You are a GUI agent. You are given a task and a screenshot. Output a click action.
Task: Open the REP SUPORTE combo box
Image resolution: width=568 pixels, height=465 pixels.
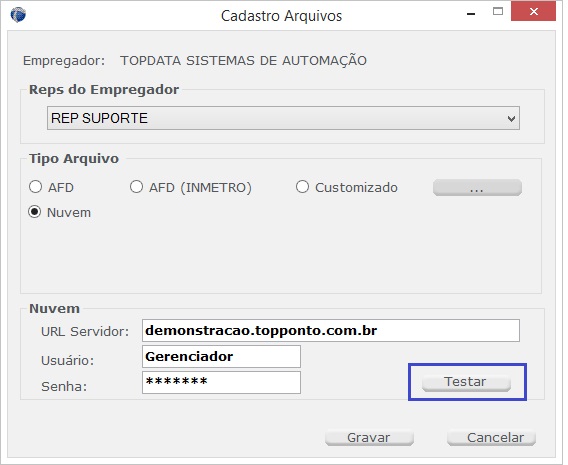[283, 118]
